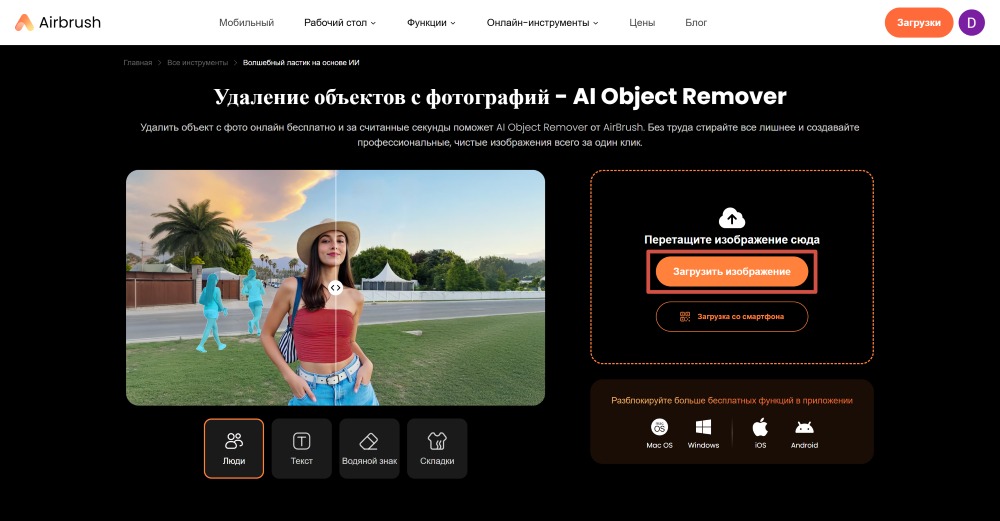Image resolution: width=1000 pixels, height=521 pixels.
Task: Click the cloud upload icon
Action: [732, 218]
